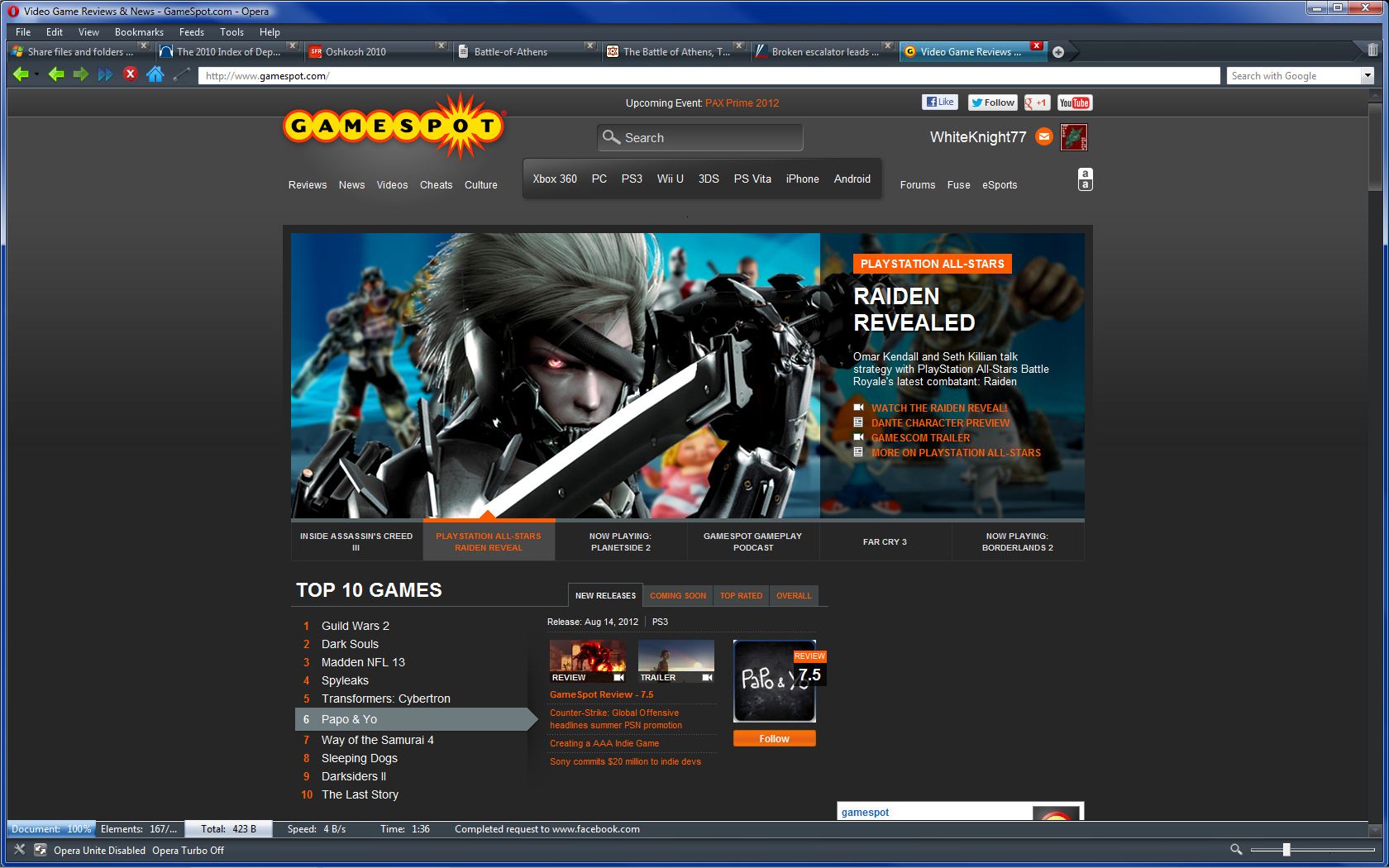Click the GameSpot site Search box
This screenshot has width=1389, height=868.
coord(700,137)
